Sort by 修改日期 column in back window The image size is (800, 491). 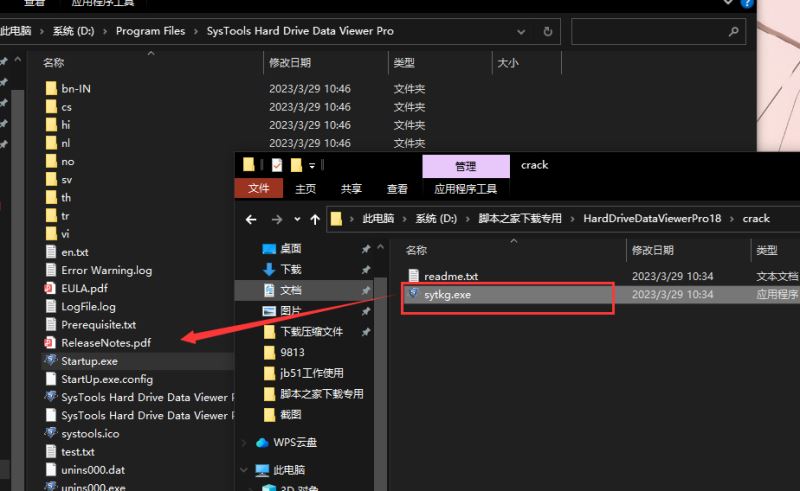[290, 63]
